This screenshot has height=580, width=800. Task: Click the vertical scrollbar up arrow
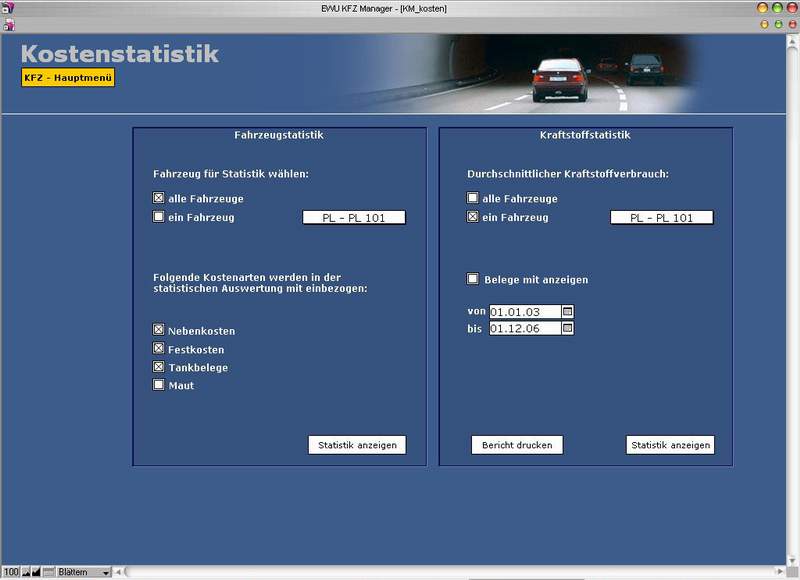click(792, 41)
